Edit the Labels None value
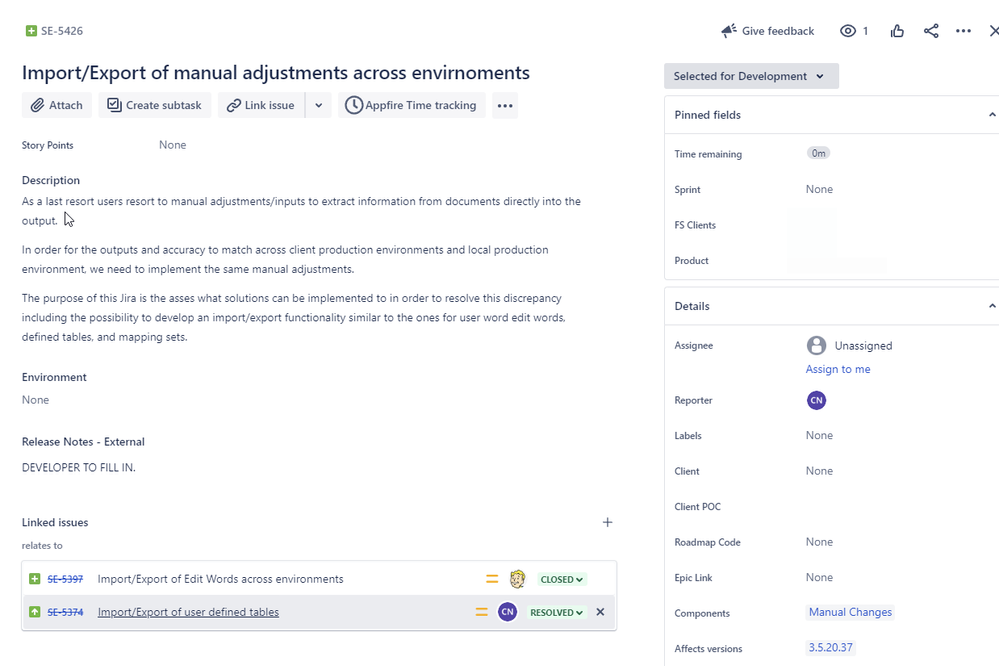The height and width of the screenshot is (666, 999). (x=819, y=435)
